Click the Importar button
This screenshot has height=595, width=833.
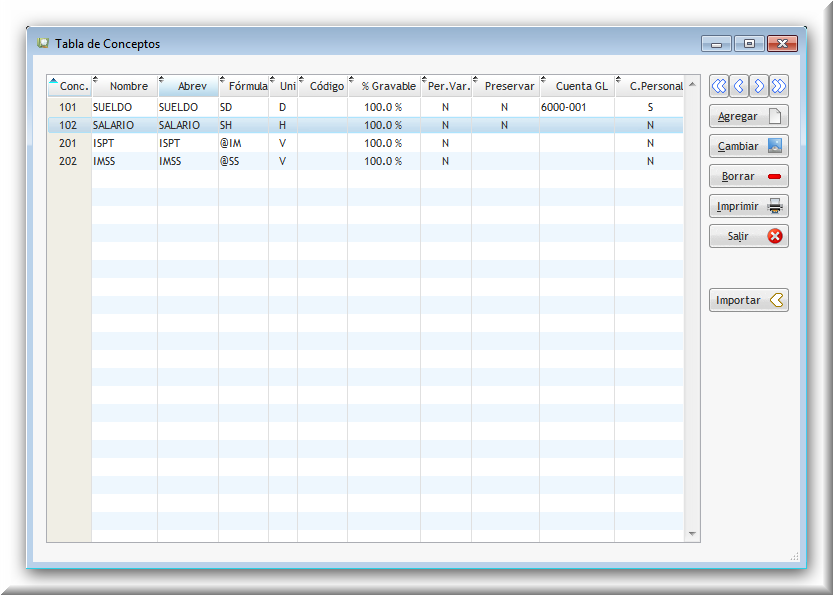[x=749, y=300]
